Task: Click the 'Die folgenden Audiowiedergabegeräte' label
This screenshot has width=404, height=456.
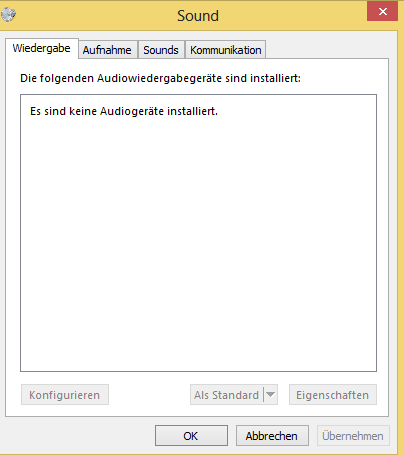Action: pyautogui.click(x=160, y=78)
